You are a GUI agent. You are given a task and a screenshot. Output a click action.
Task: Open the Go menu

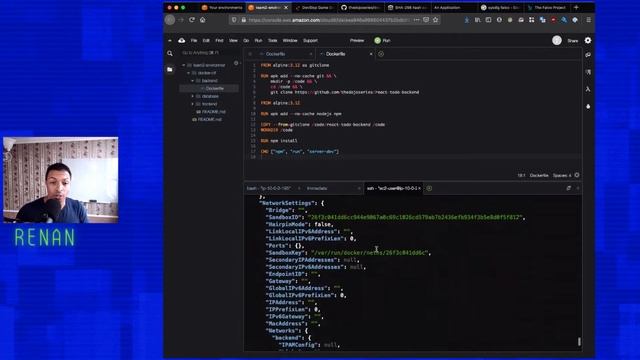click(246, 40)
